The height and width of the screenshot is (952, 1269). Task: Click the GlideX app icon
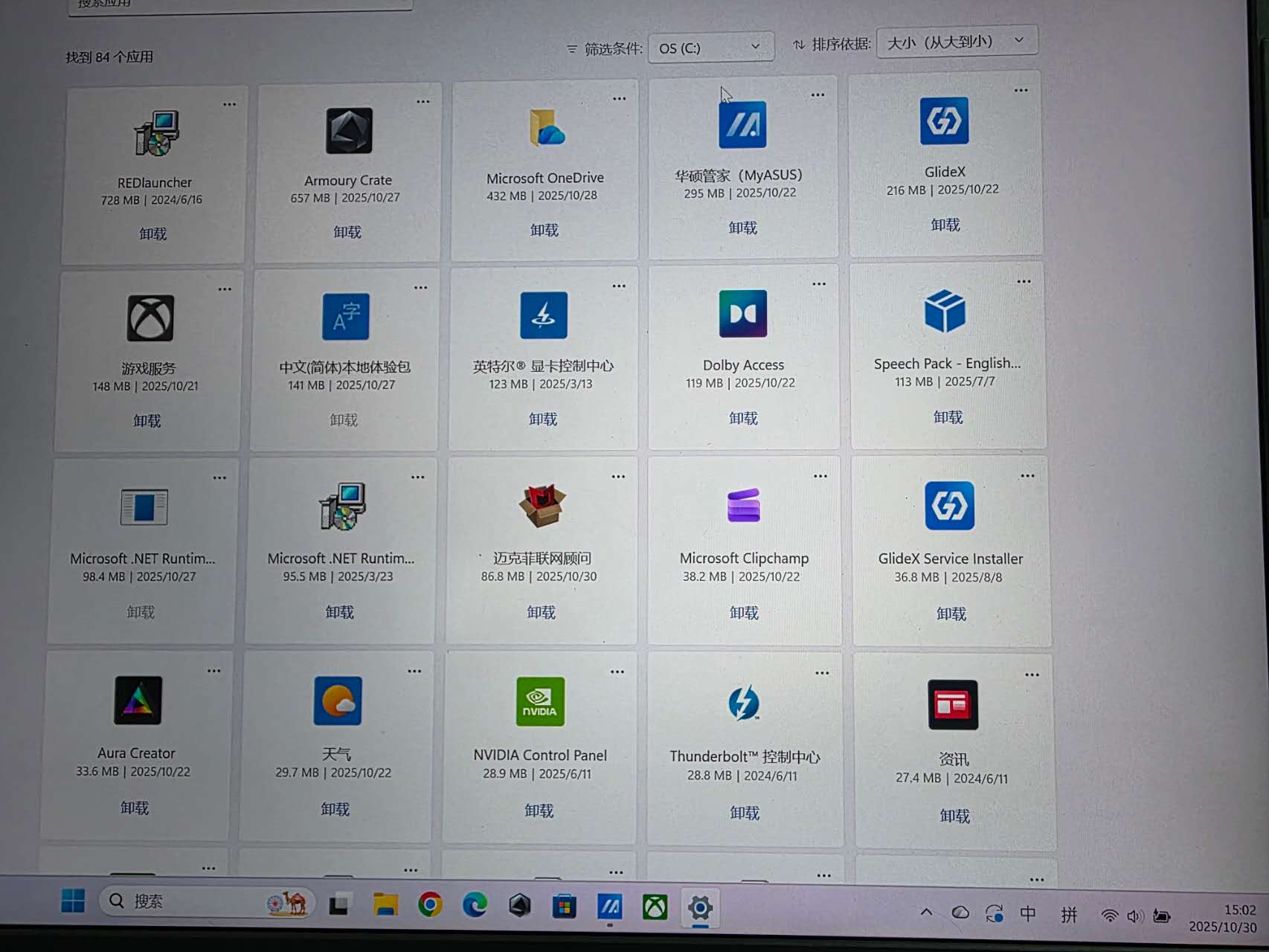pyautogui.click(x=944, y=120)
